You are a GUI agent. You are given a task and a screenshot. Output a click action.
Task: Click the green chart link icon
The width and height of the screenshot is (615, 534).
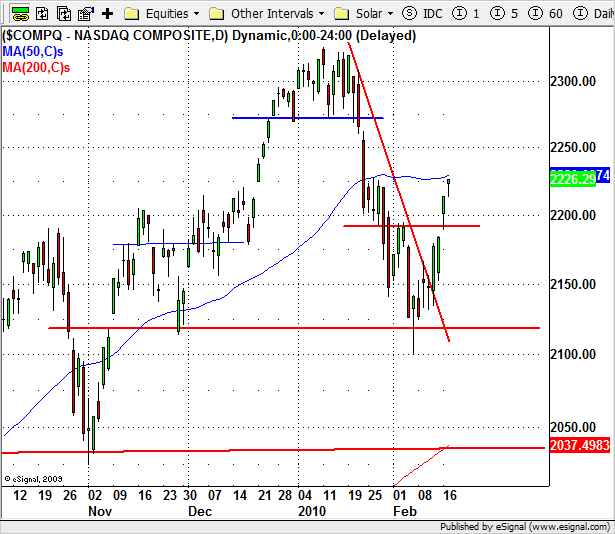click(x=20, y=14)
